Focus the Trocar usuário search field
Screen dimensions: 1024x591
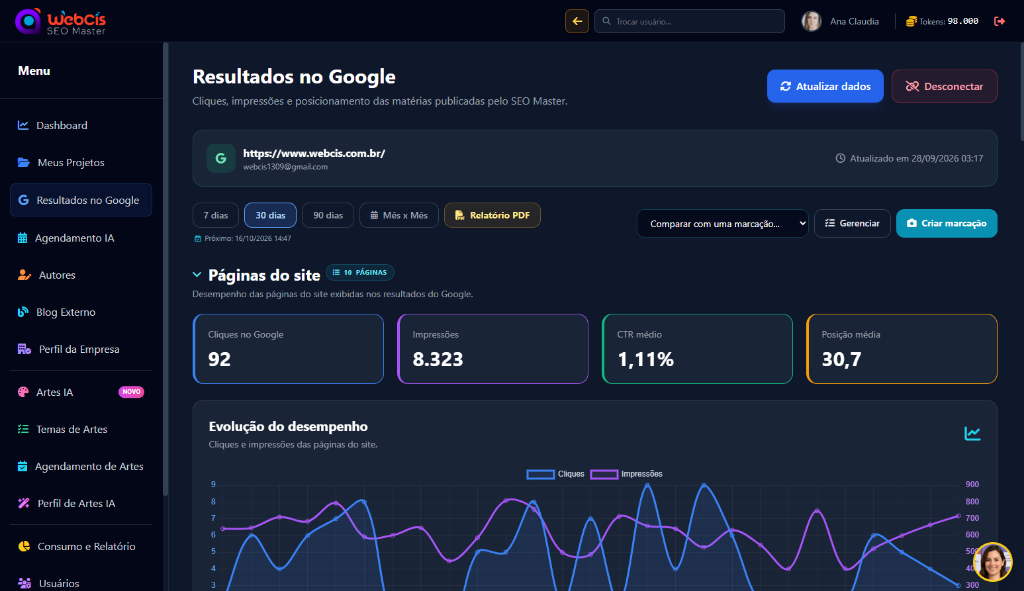(689, 21)
